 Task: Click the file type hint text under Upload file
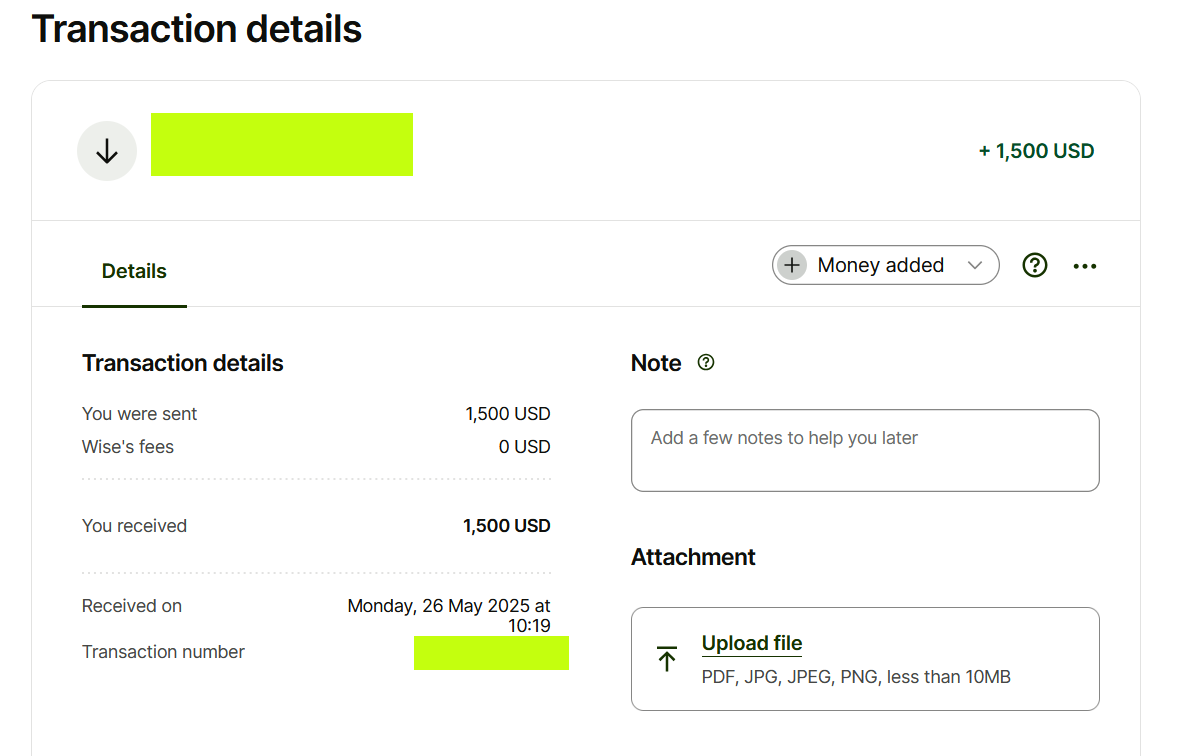[856, 677]
